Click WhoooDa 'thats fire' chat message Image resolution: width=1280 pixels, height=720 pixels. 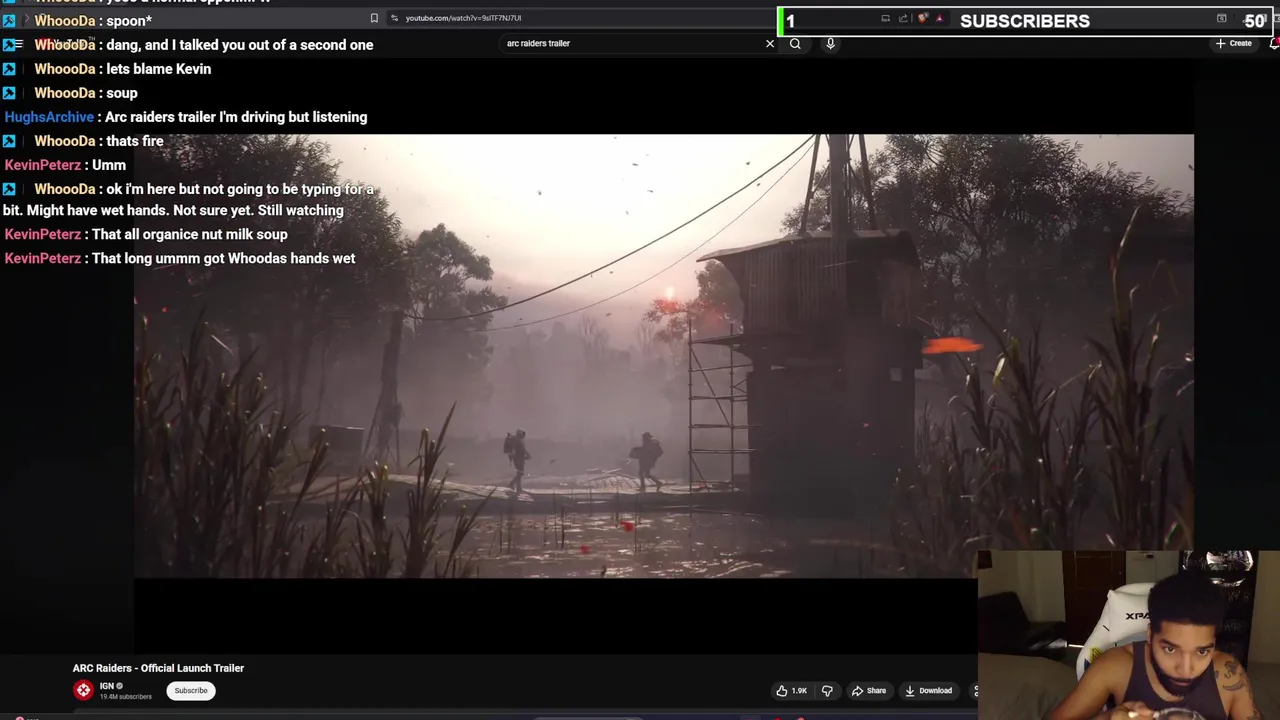(x=82, y=141)
